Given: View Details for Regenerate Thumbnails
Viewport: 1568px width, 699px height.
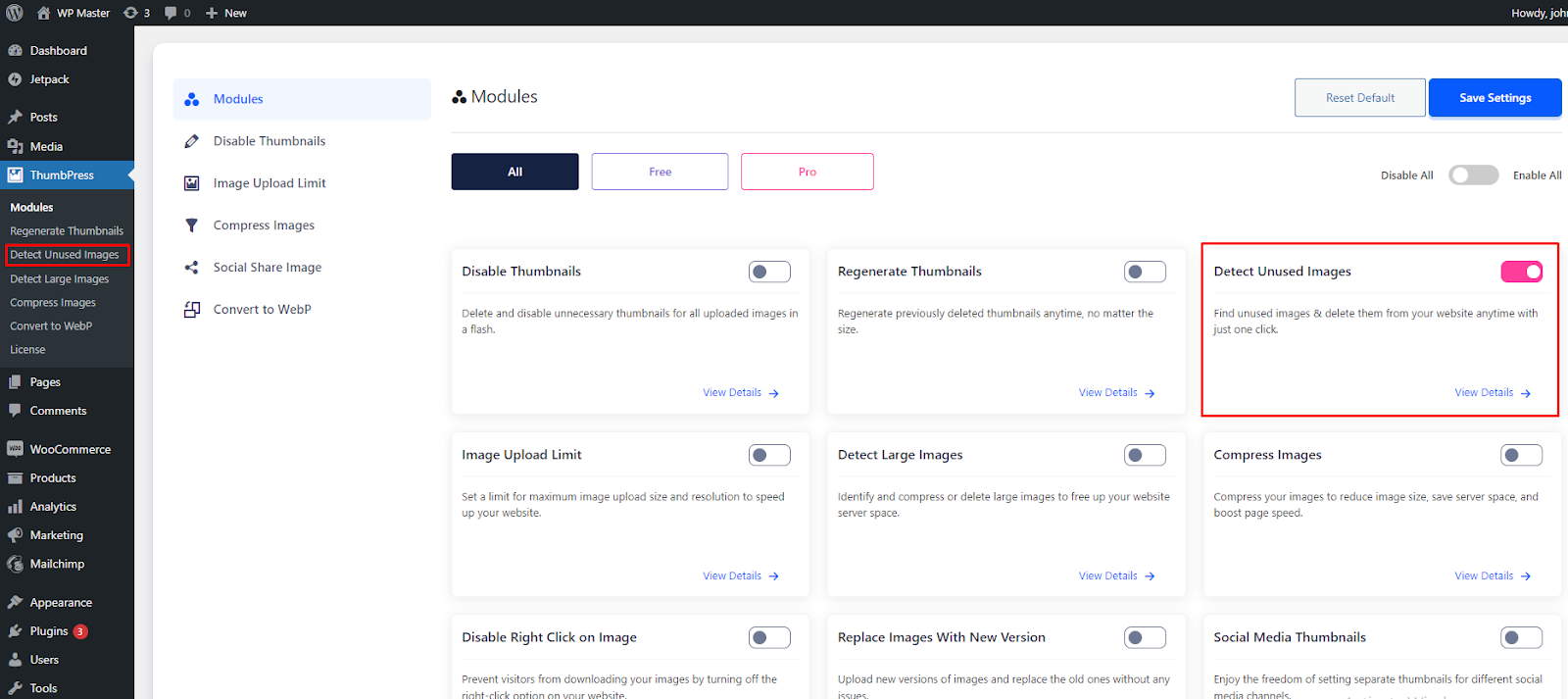Looking at the screenshot, I should click(x=1117, y=393).
